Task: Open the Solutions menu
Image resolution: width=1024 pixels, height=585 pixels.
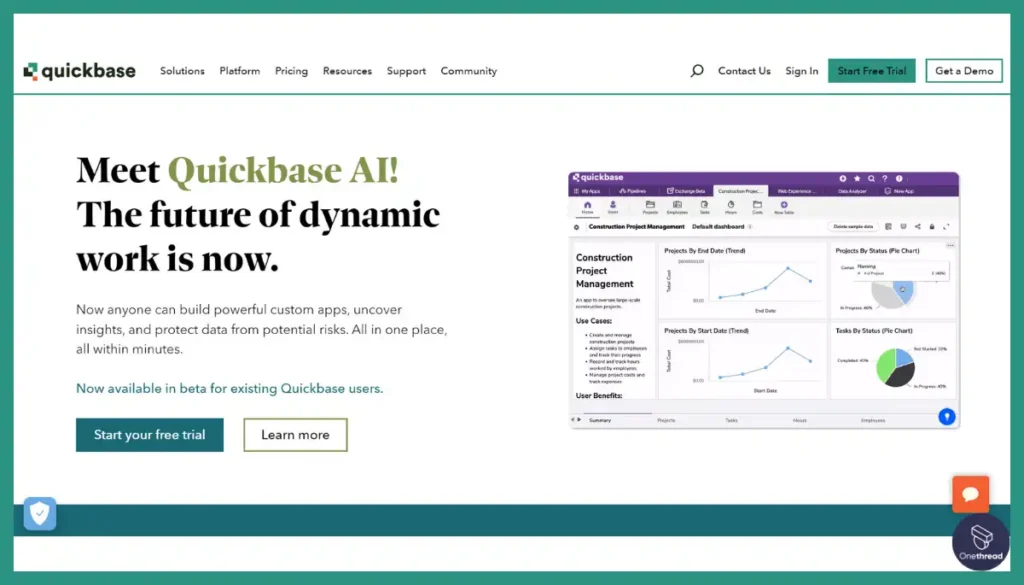Action: [x=182, y=71]
